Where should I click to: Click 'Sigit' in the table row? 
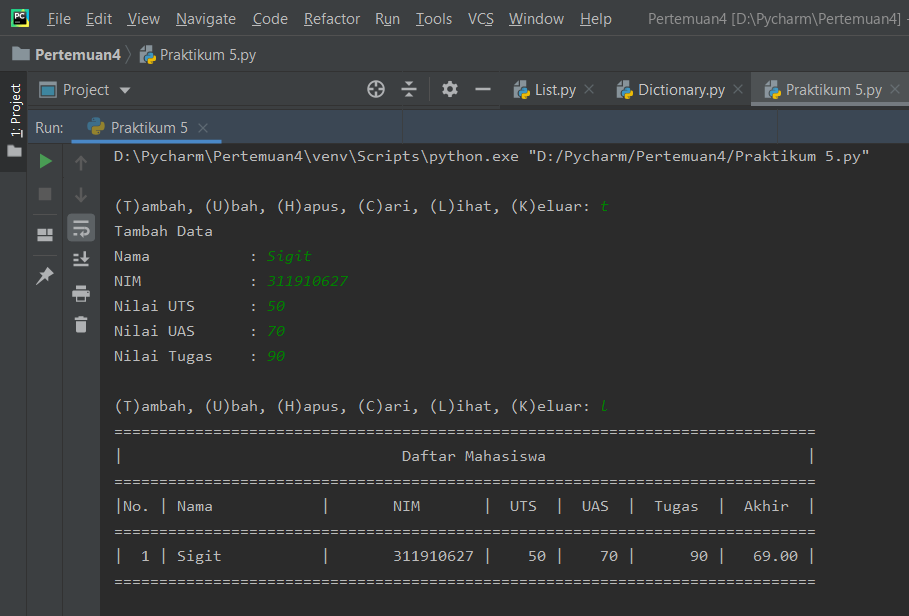199,556
